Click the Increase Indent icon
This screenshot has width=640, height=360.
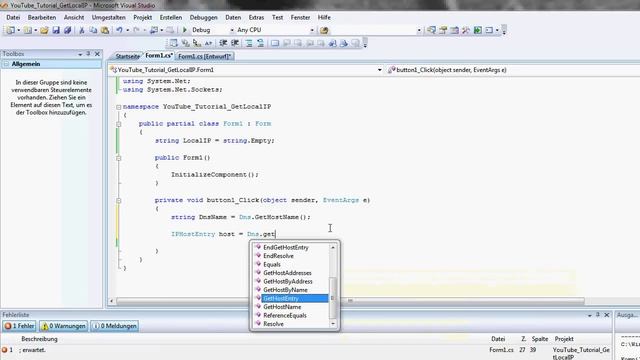(235, 43)
